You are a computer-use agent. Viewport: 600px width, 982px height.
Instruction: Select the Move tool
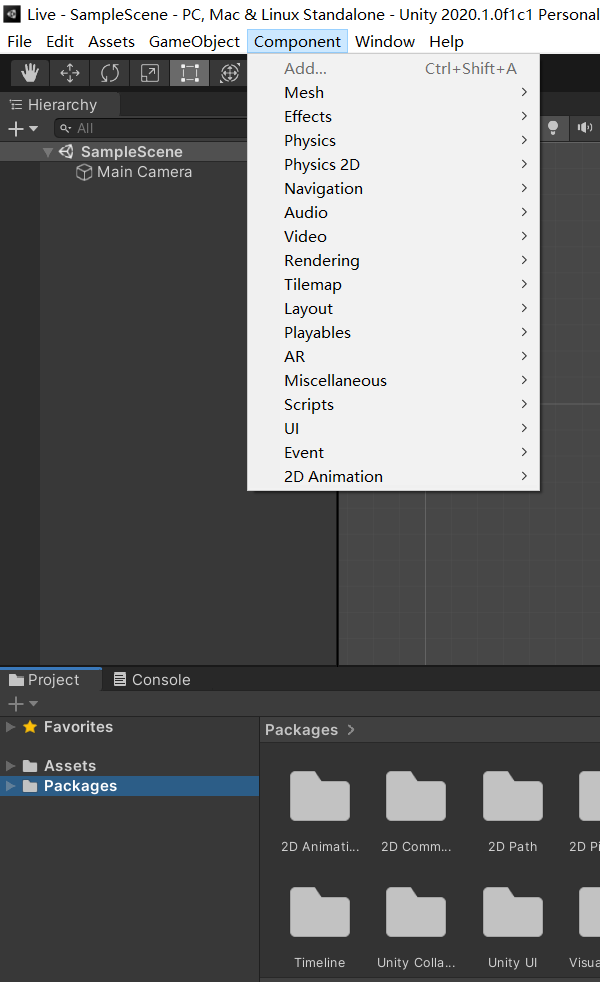(x=70, y=73)
